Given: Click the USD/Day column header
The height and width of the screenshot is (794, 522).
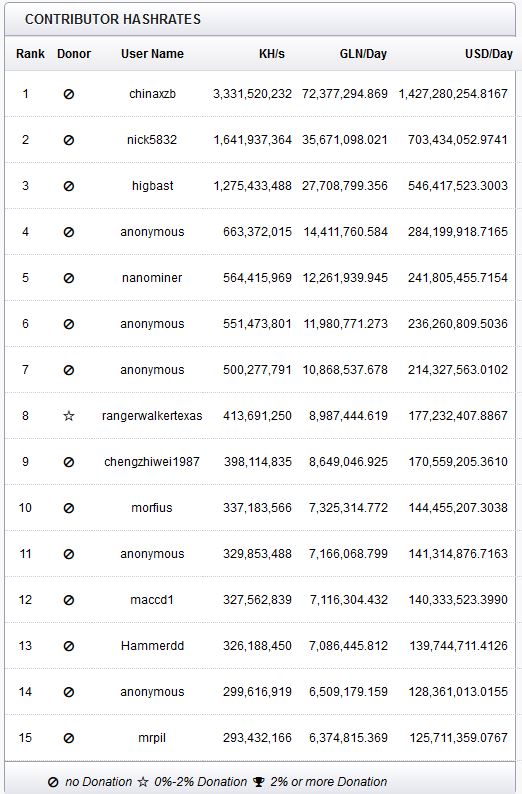Looking at the screenshot, I should pyautogui.click(x=489, y=54).
